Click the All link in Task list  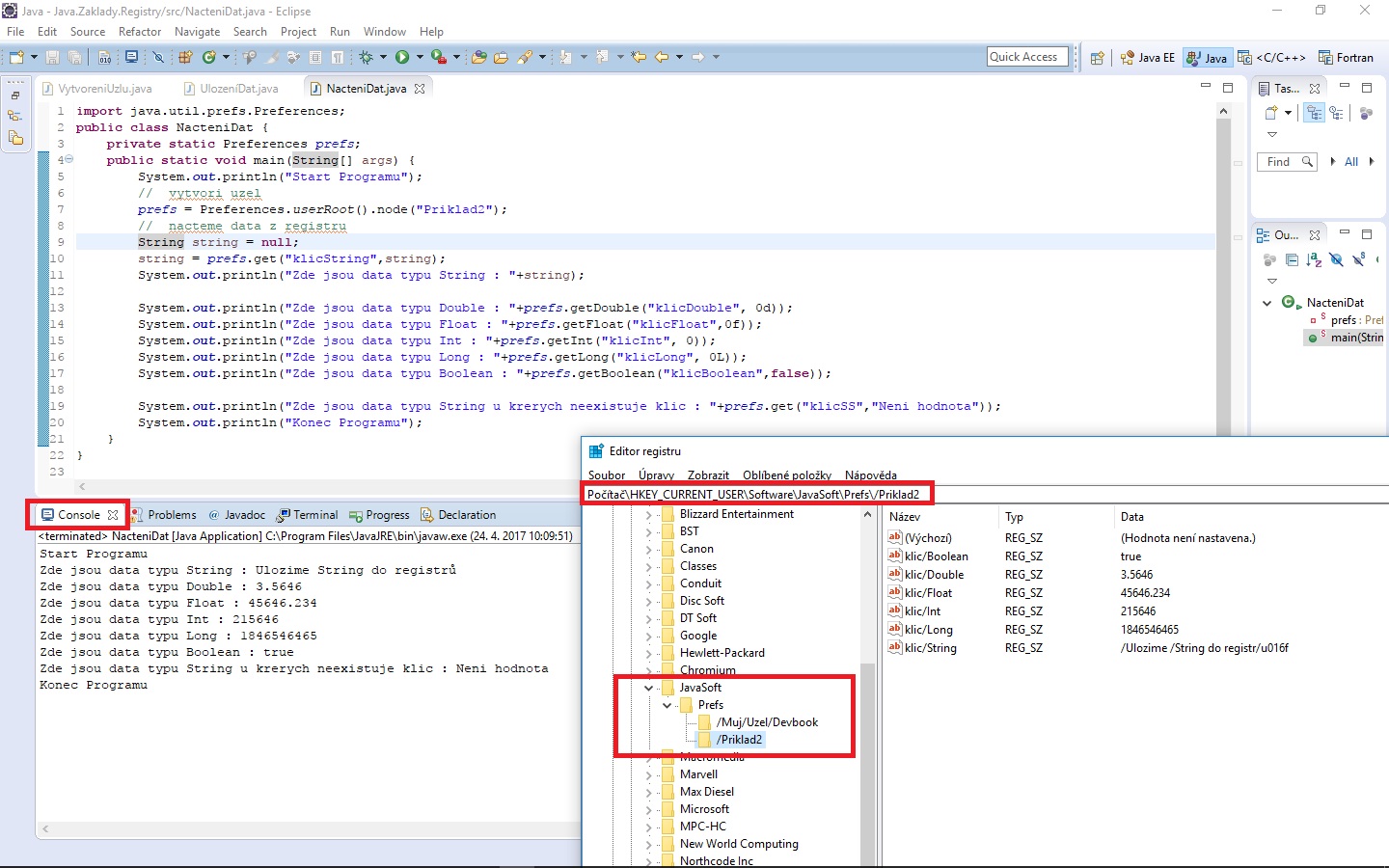1351,162
